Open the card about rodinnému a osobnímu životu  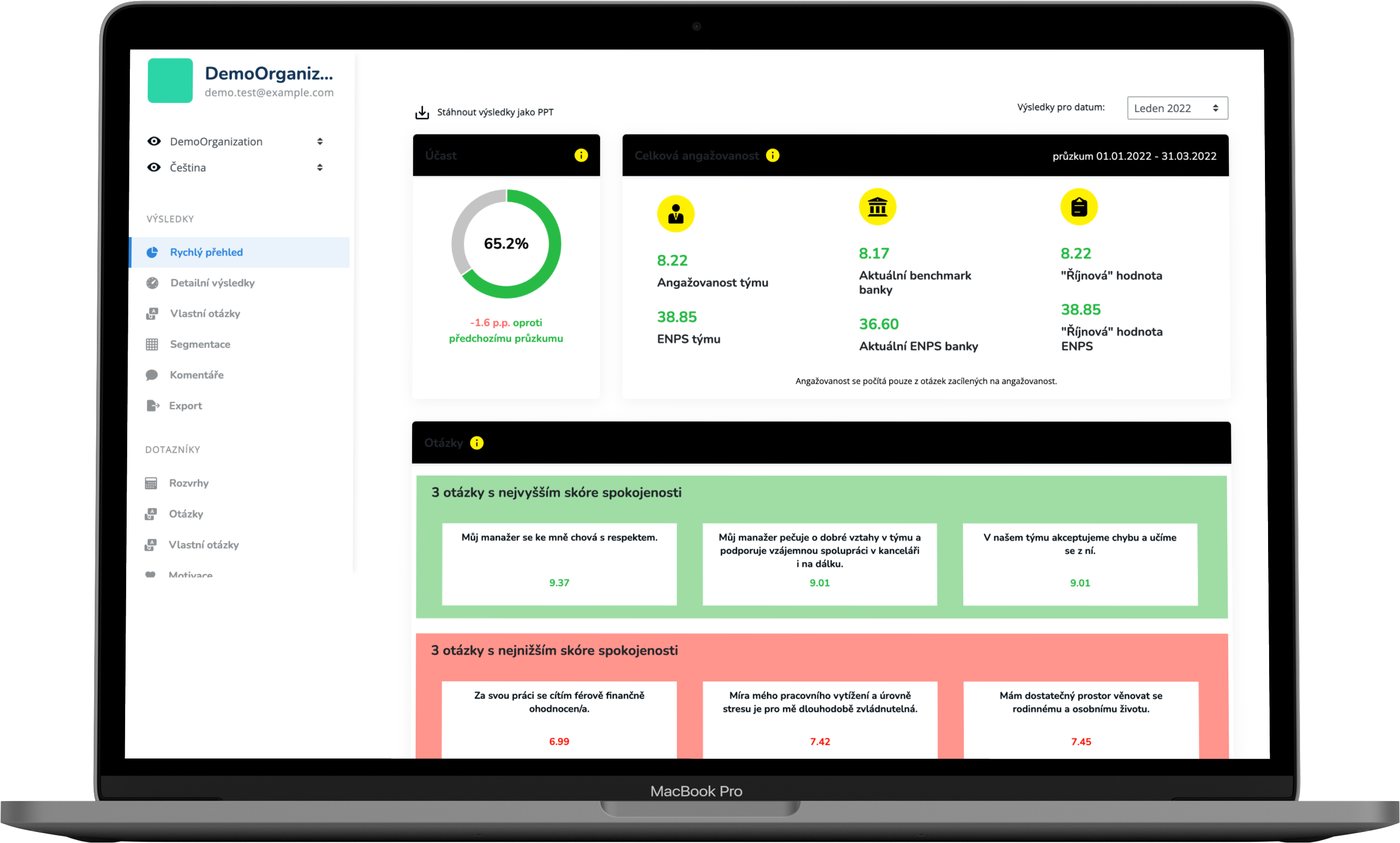(x=1081, y=721)
